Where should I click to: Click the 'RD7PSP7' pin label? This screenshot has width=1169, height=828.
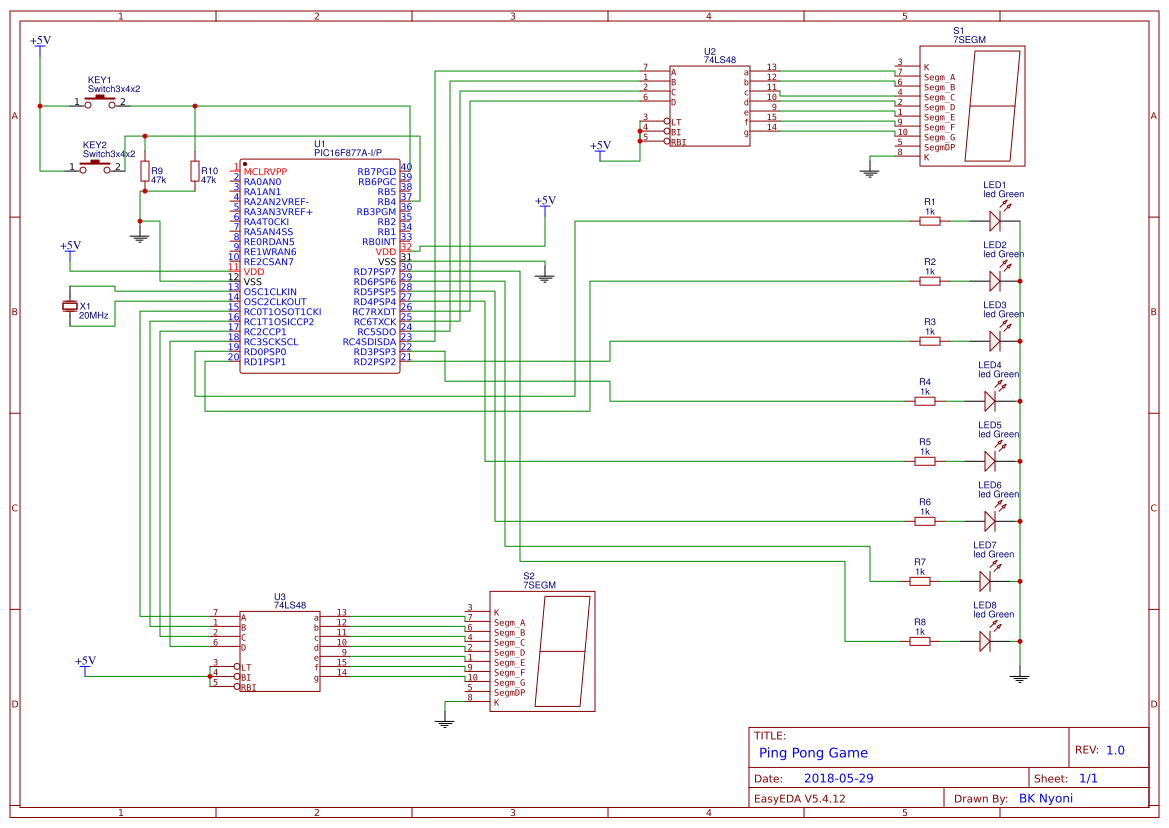(375, 272)
